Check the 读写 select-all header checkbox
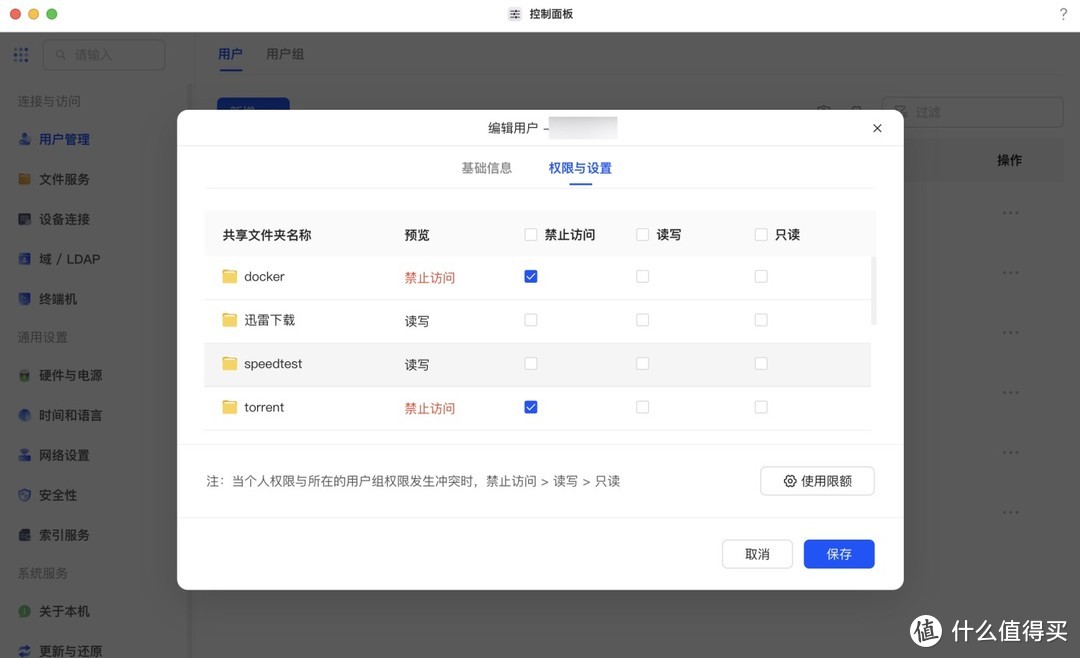The image size is (1080, 658). click(642, 235)
